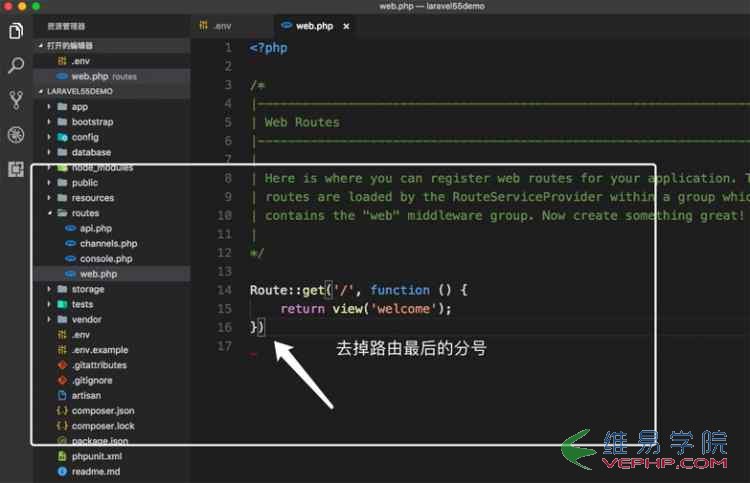Open .gitattributes file
The image size is (750, 483).
point(111,365)
